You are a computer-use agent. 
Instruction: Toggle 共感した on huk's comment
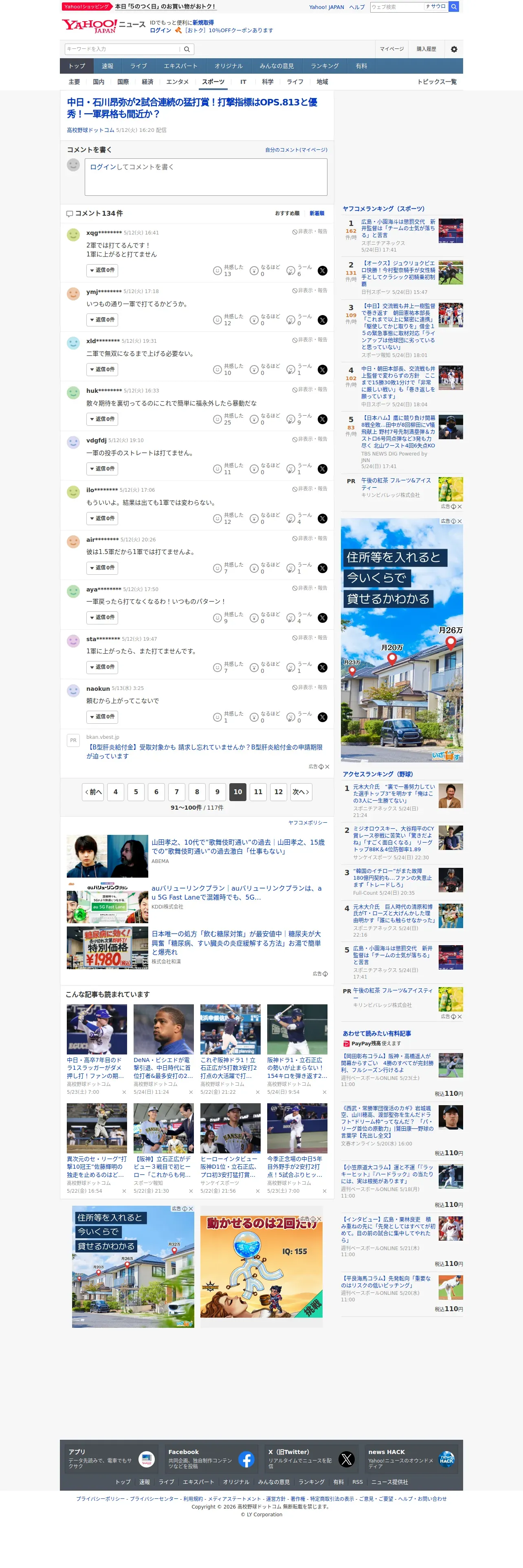pyautogui.click(x=229, y=419)
